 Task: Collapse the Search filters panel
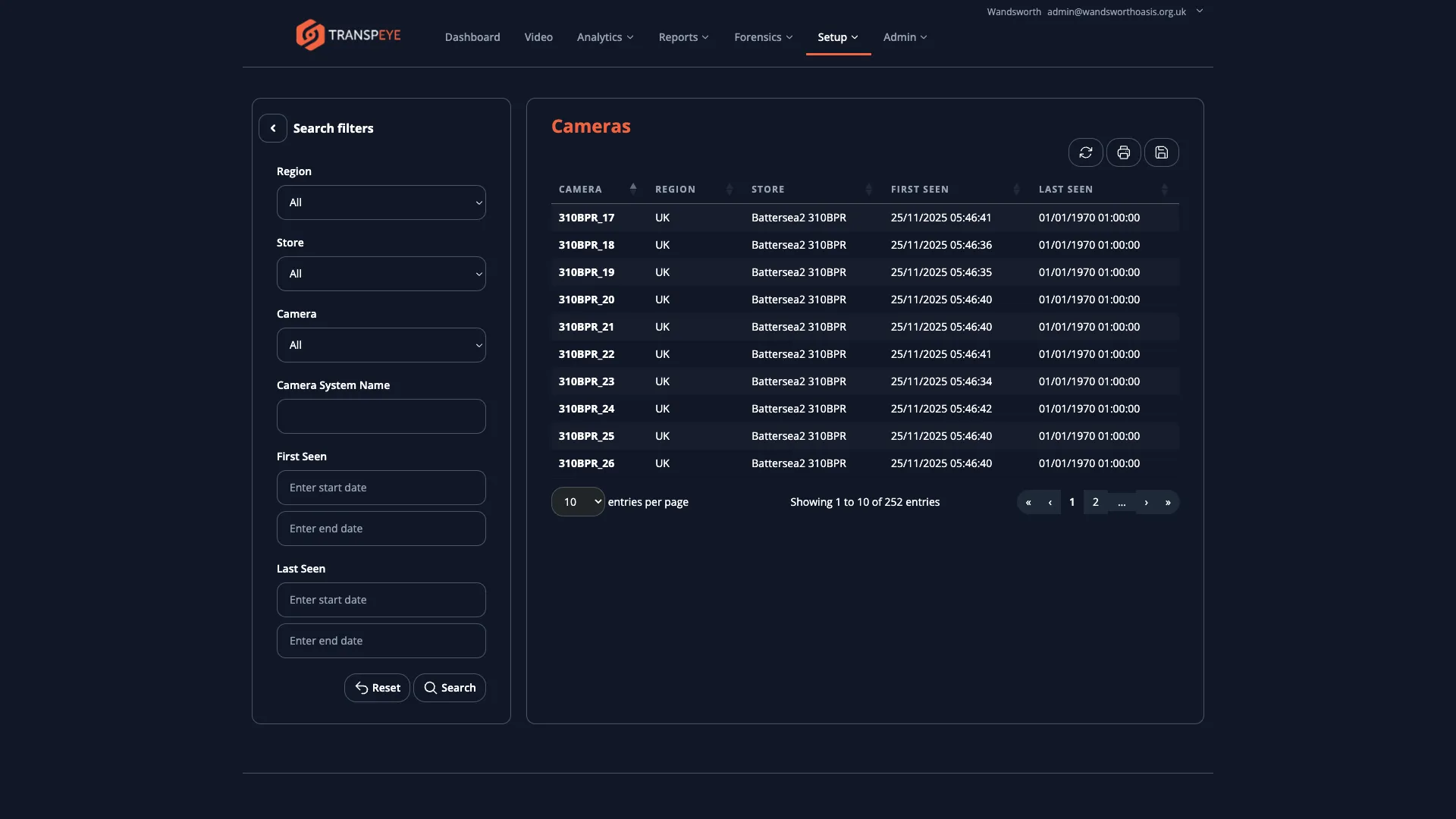tap(273, 127)
